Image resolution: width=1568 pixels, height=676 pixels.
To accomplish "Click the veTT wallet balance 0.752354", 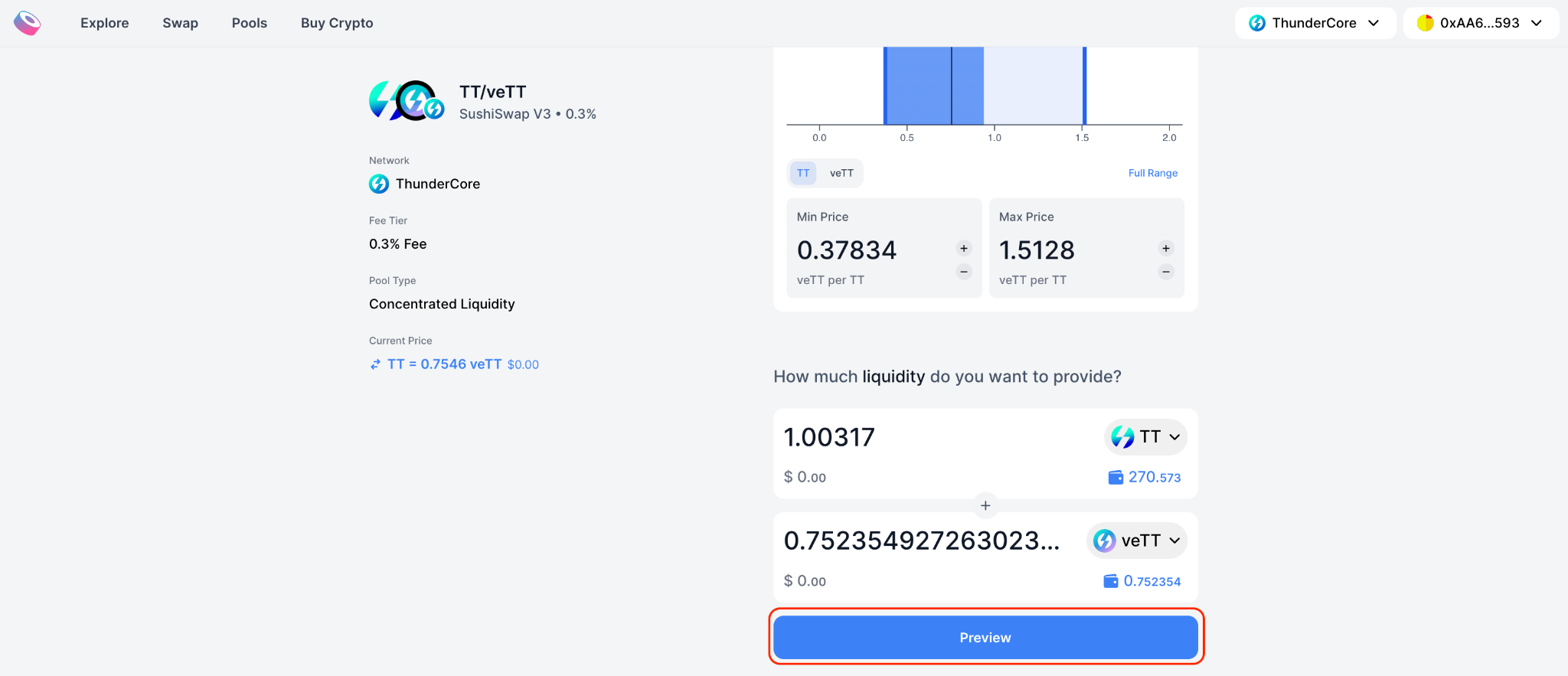I will pos(1142,581).
